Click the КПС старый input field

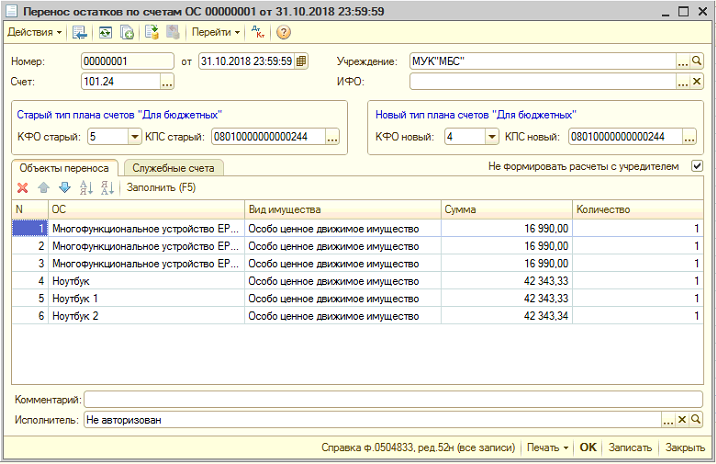coord(268,137)
